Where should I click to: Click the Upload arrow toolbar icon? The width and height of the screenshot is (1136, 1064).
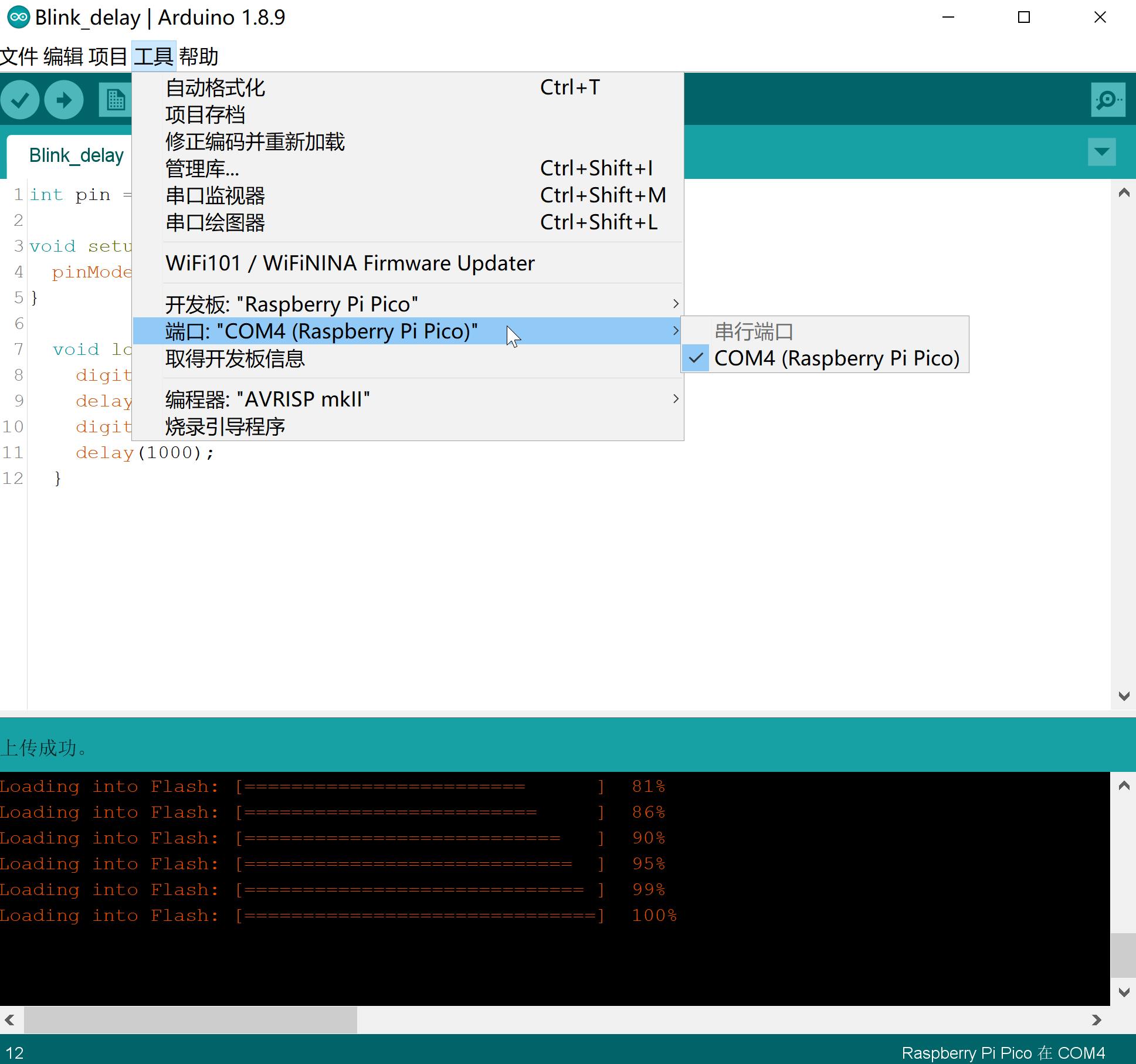[x=64, y=100]
